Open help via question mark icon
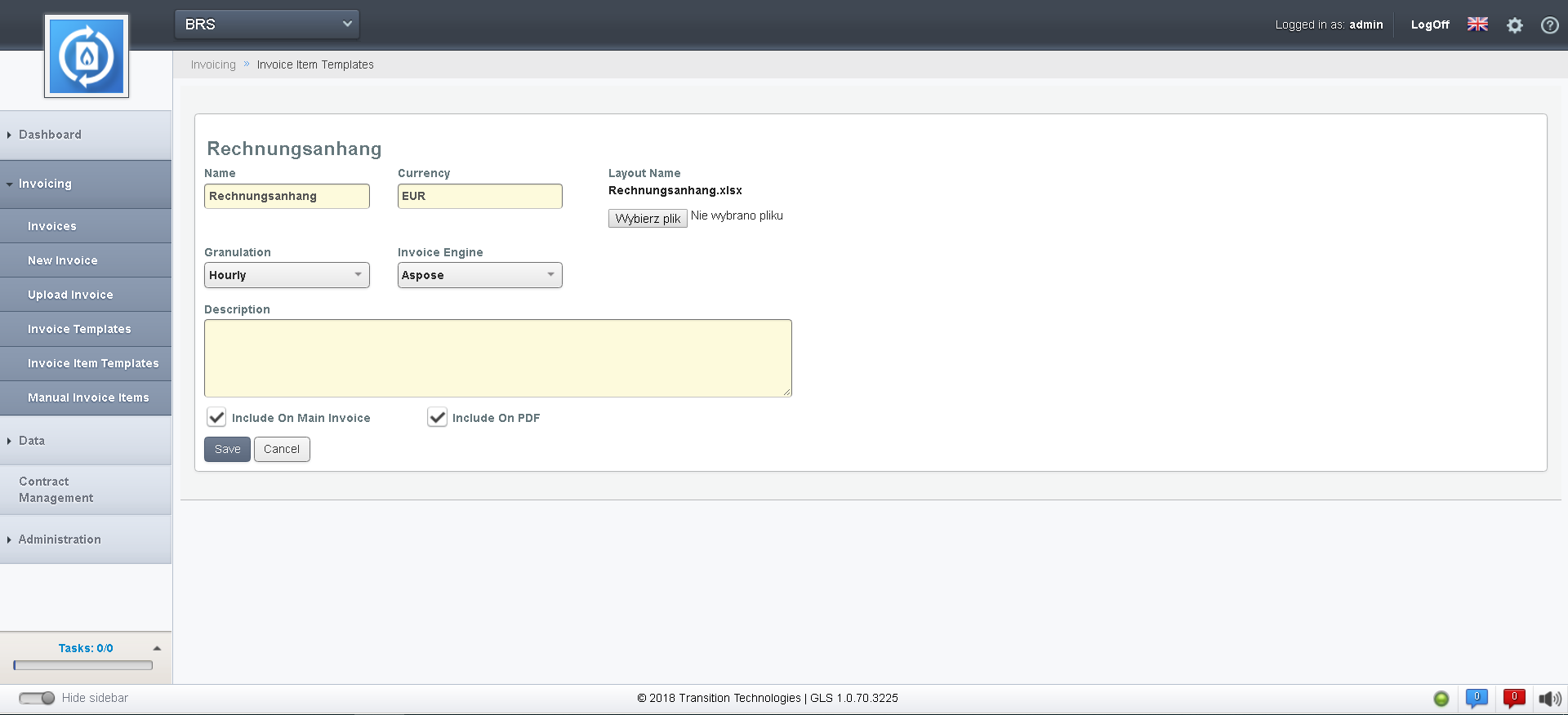The image size is (1568, 715). [x=1549, y=25]
